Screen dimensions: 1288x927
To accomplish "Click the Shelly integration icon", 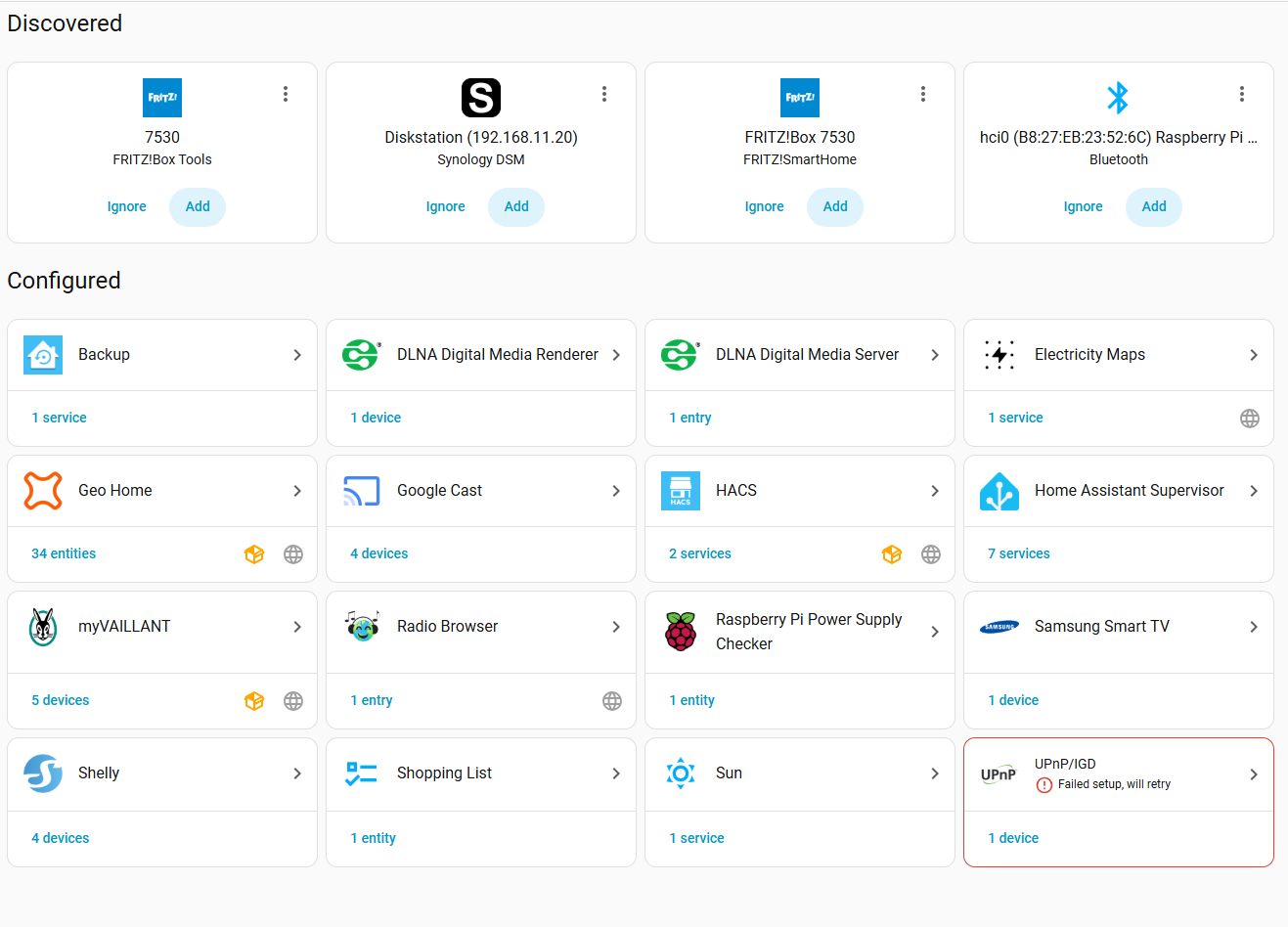I will (x=43, y=773).
